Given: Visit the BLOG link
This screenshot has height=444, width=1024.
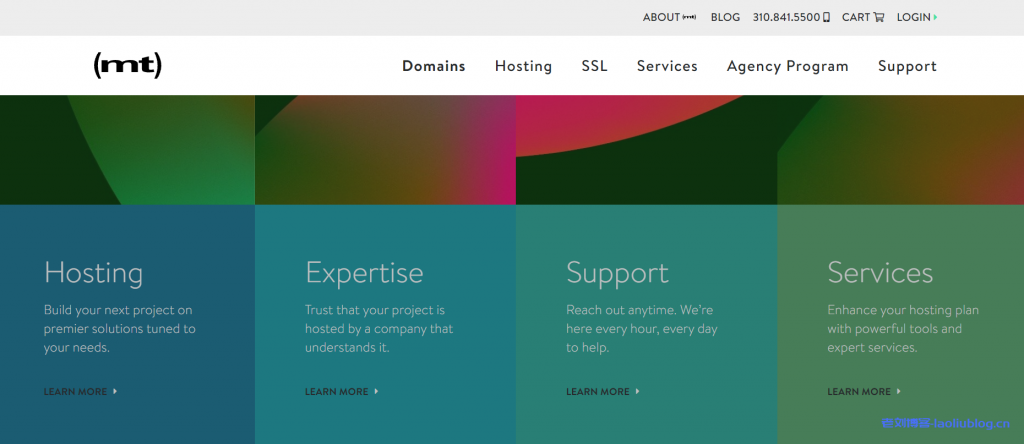Looking at the screenshot, I should 725,17.
